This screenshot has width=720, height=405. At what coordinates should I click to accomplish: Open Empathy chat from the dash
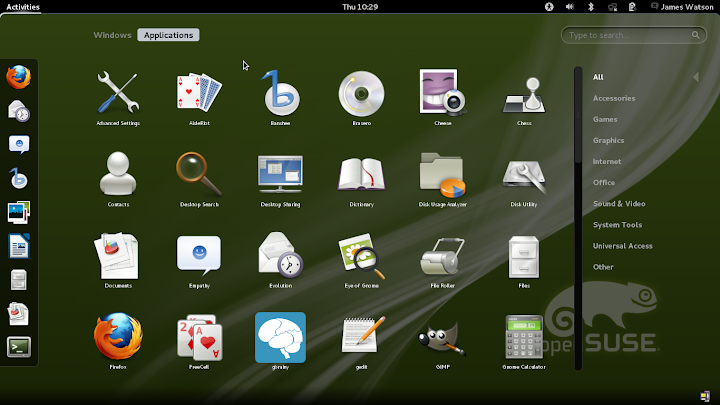tap(19, 145)
